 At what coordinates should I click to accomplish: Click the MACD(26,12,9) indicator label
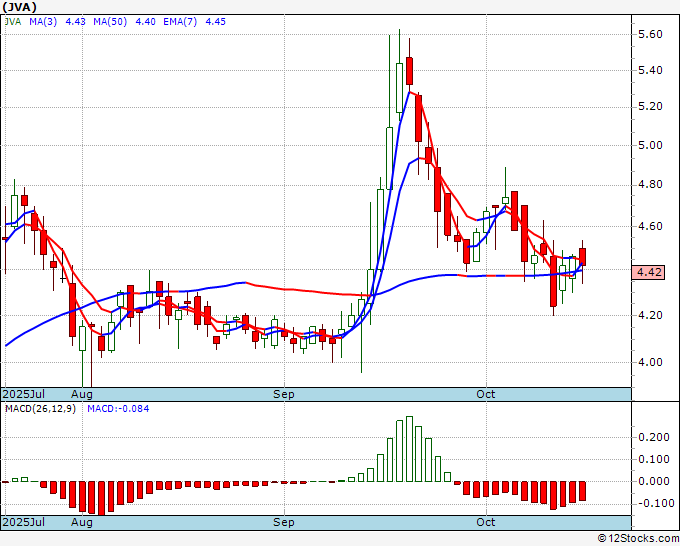tap(40, 409)
